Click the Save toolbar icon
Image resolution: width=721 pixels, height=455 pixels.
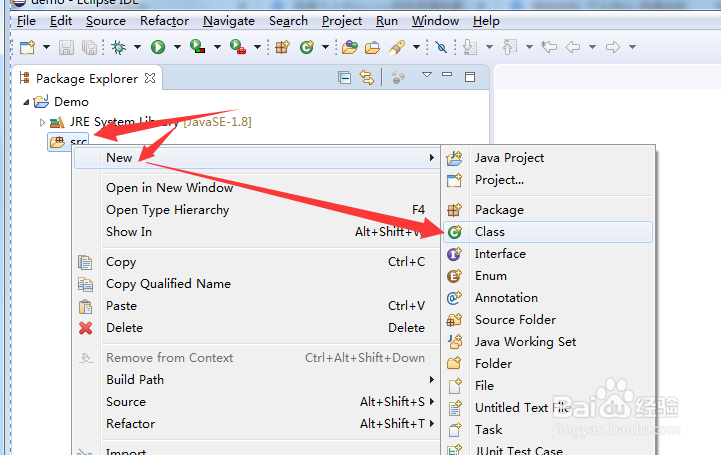tap(67, 47)
